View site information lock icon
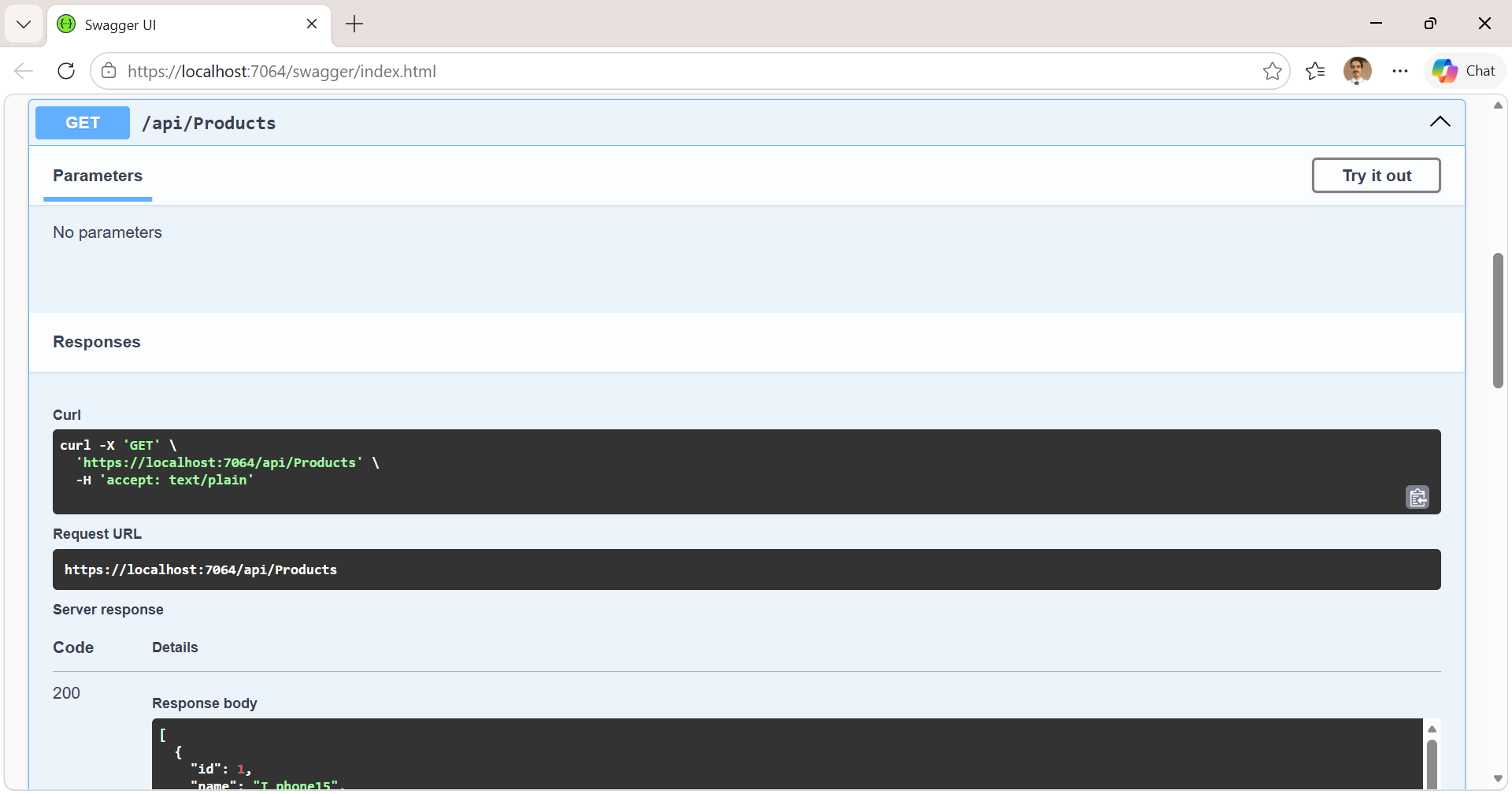The width and height of the screenshot is (1512, 794). pyautogui.click(x=109, y=71)
